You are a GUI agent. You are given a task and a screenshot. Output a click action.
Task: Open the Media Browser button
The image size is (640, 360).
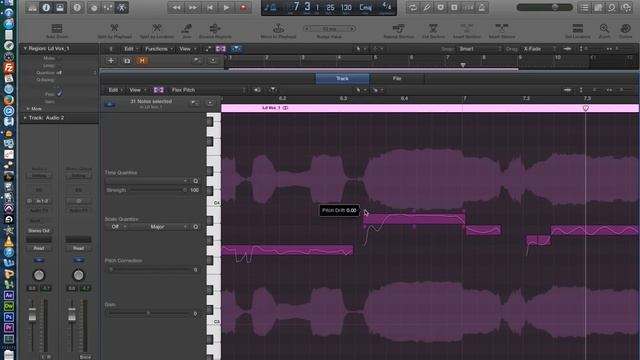pos(626,7)
